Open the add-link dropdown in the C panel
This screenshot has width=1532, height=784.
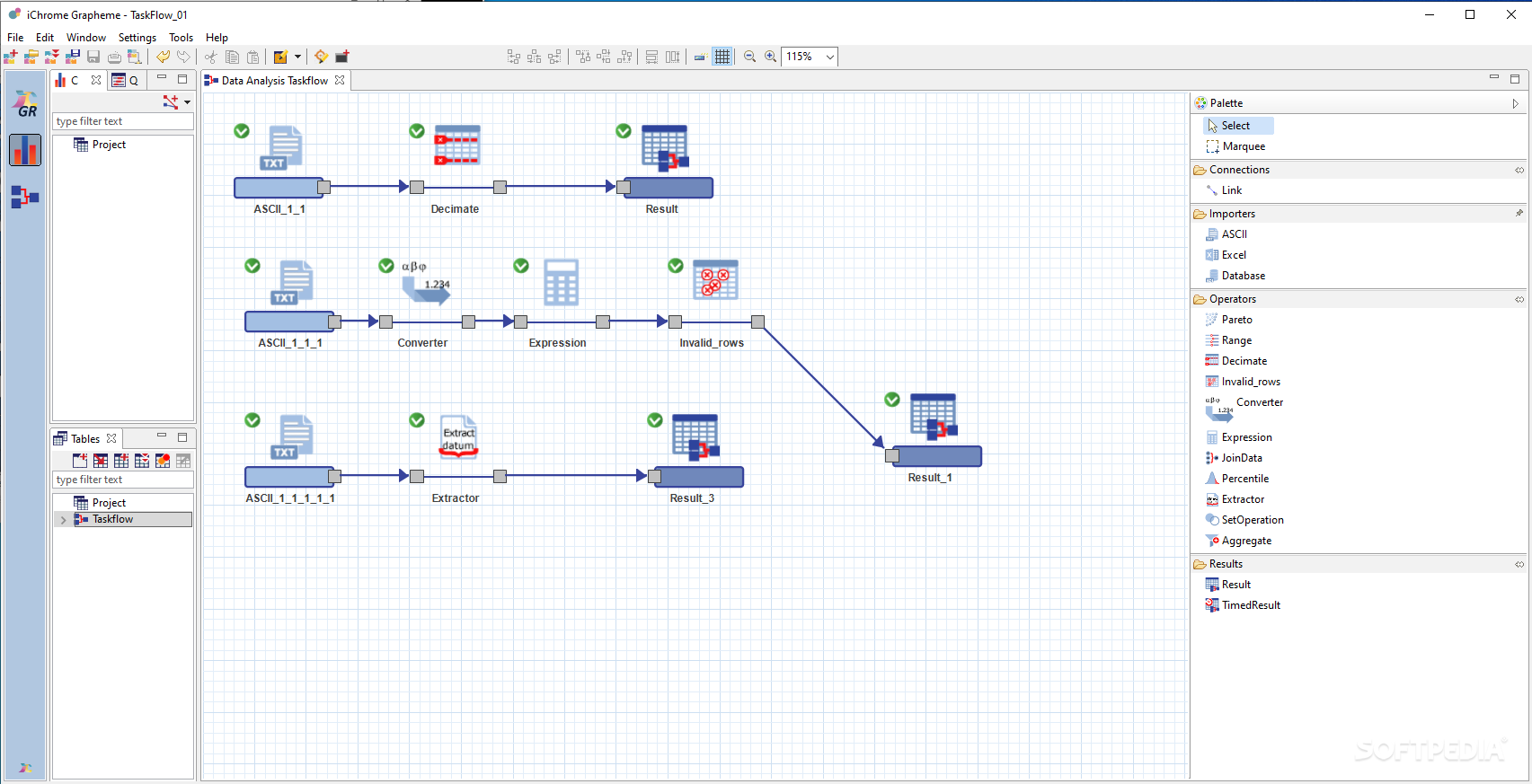pyautogui.click(x=187, y=102)
